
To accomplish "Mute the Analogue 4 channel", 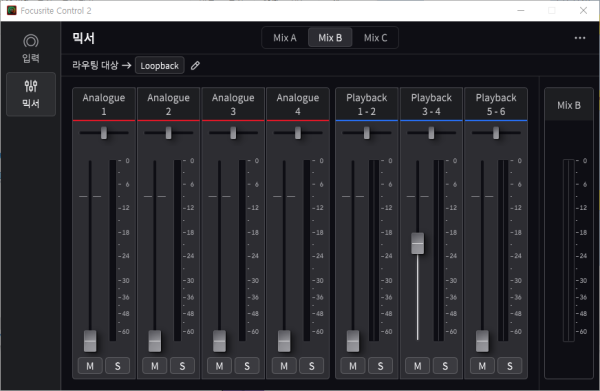I will pyautogui.click(x=284, y=366).
